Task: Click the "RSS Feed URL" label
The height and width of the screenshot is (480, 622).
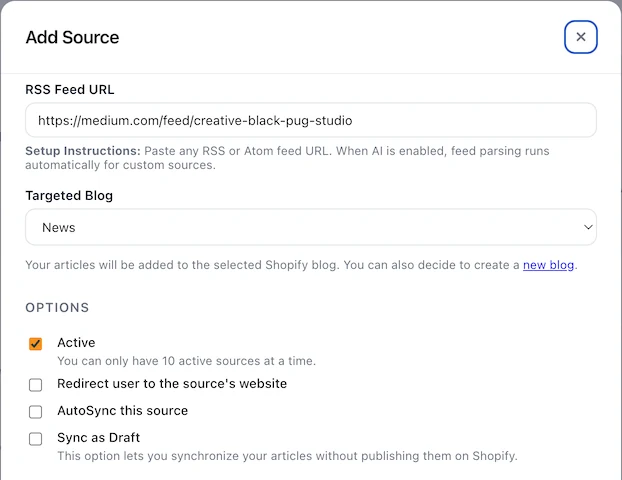Action: click(x=70, y=90)
